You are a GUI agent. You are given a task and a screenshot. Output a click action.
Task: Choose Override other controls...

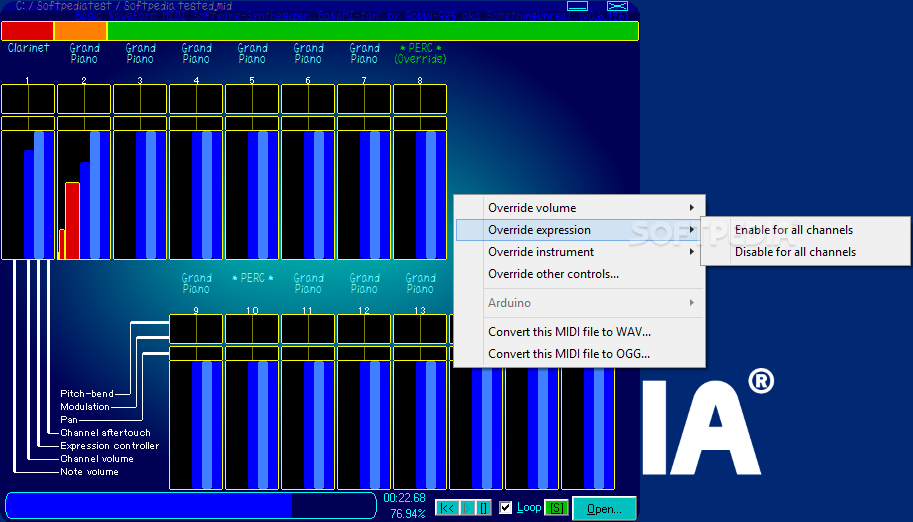click(579, 274)
